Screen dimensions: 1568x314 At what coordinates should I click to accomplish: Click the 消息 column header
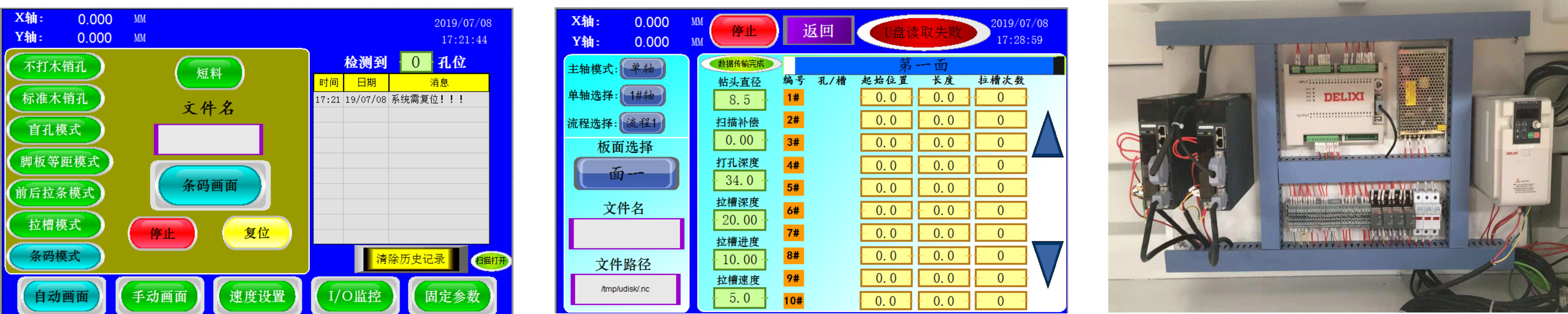click(439, 83)
